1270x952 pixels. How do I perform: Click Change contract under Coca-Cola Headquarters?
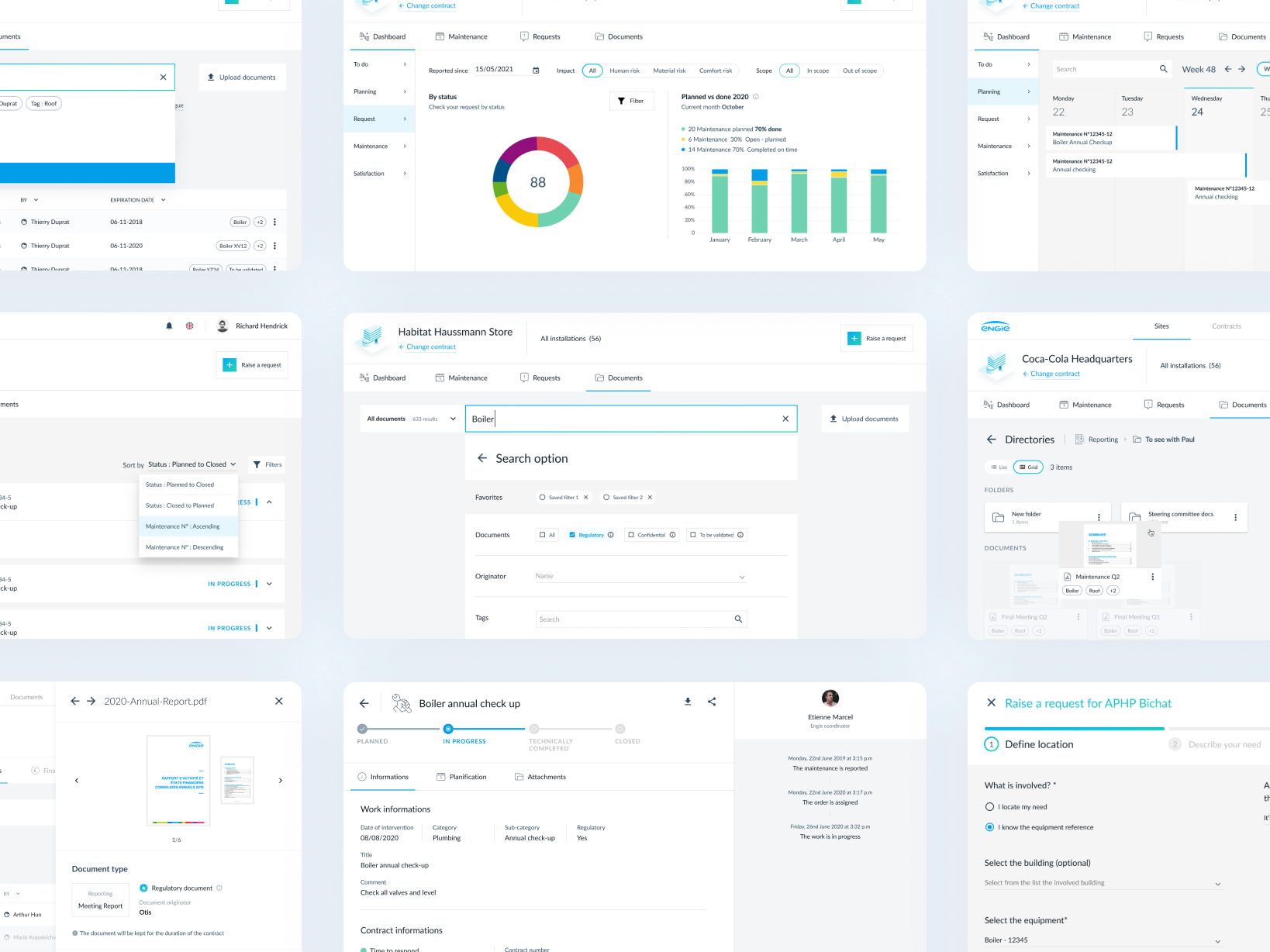click(1051, 374)
